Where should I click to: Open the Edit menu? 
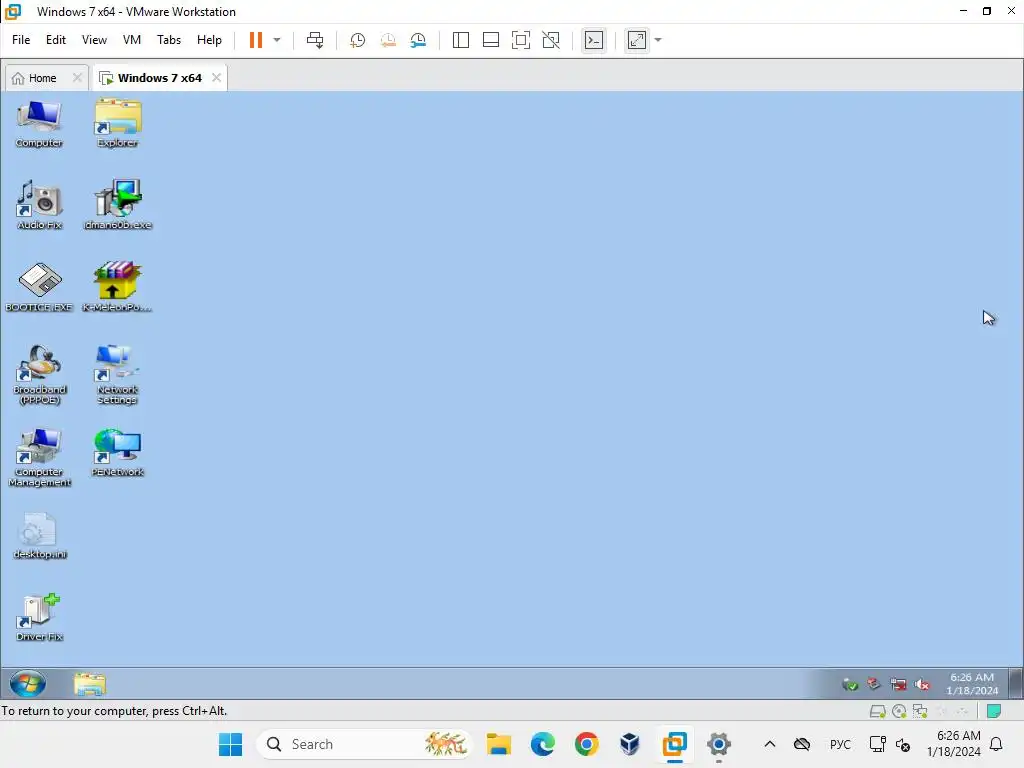coord(56,40)
